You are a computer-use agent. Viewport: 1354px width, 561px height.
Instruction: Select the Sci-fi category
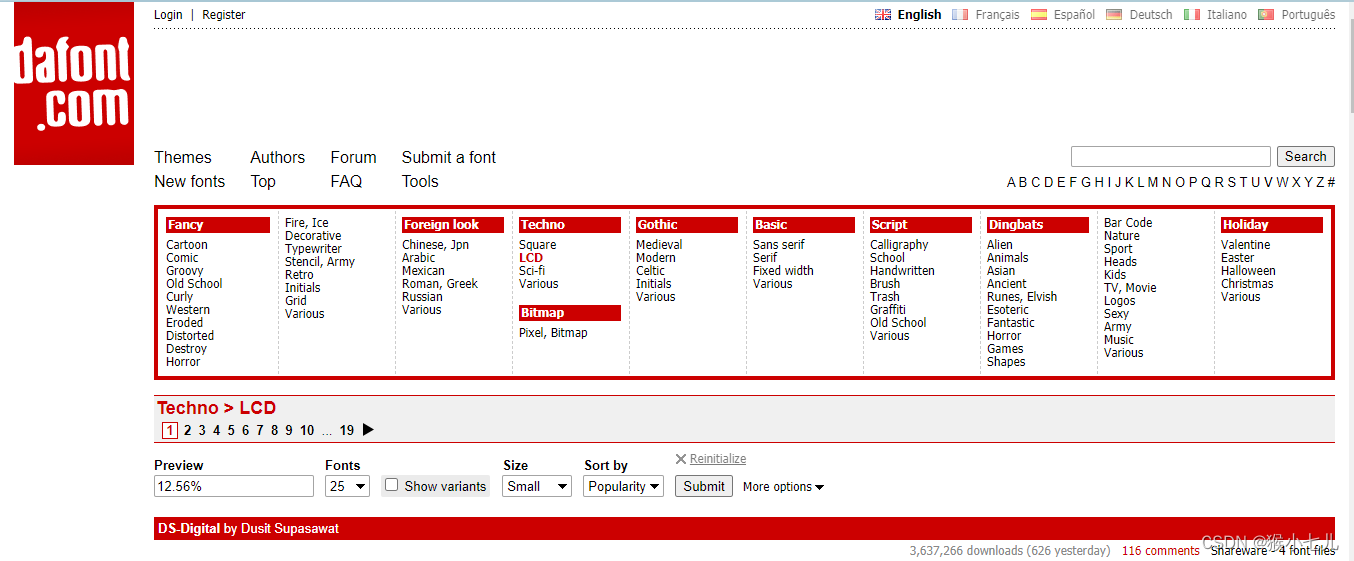[532, 271]
